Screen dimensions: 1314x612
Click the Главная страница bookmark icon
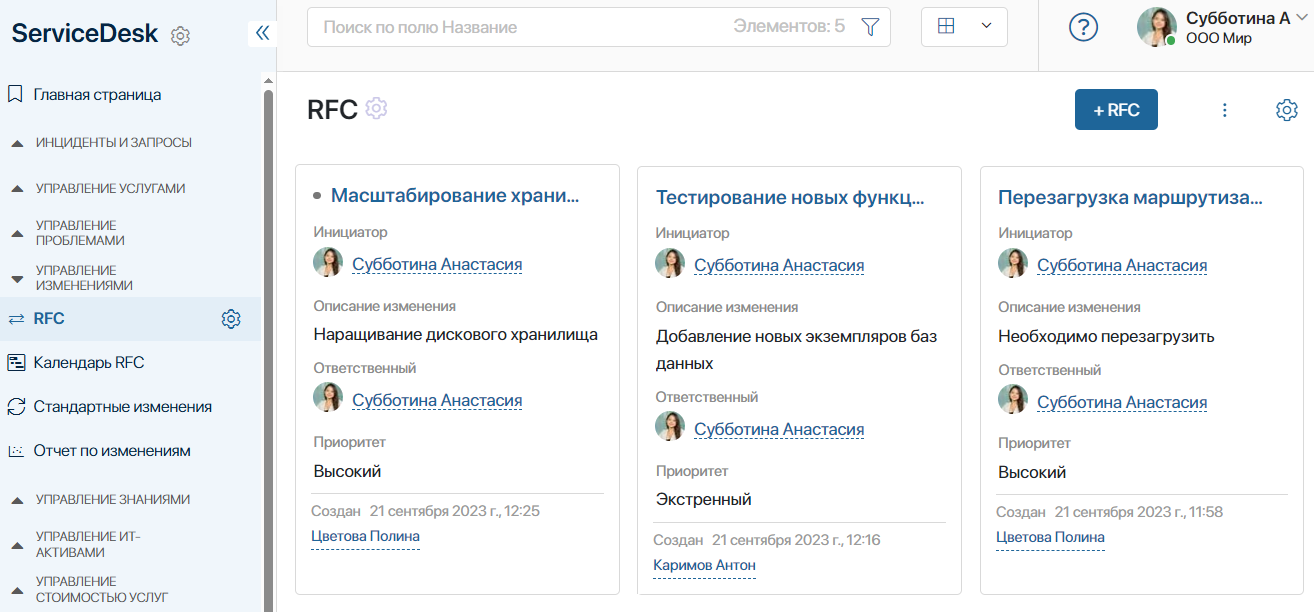coord(15,95)
